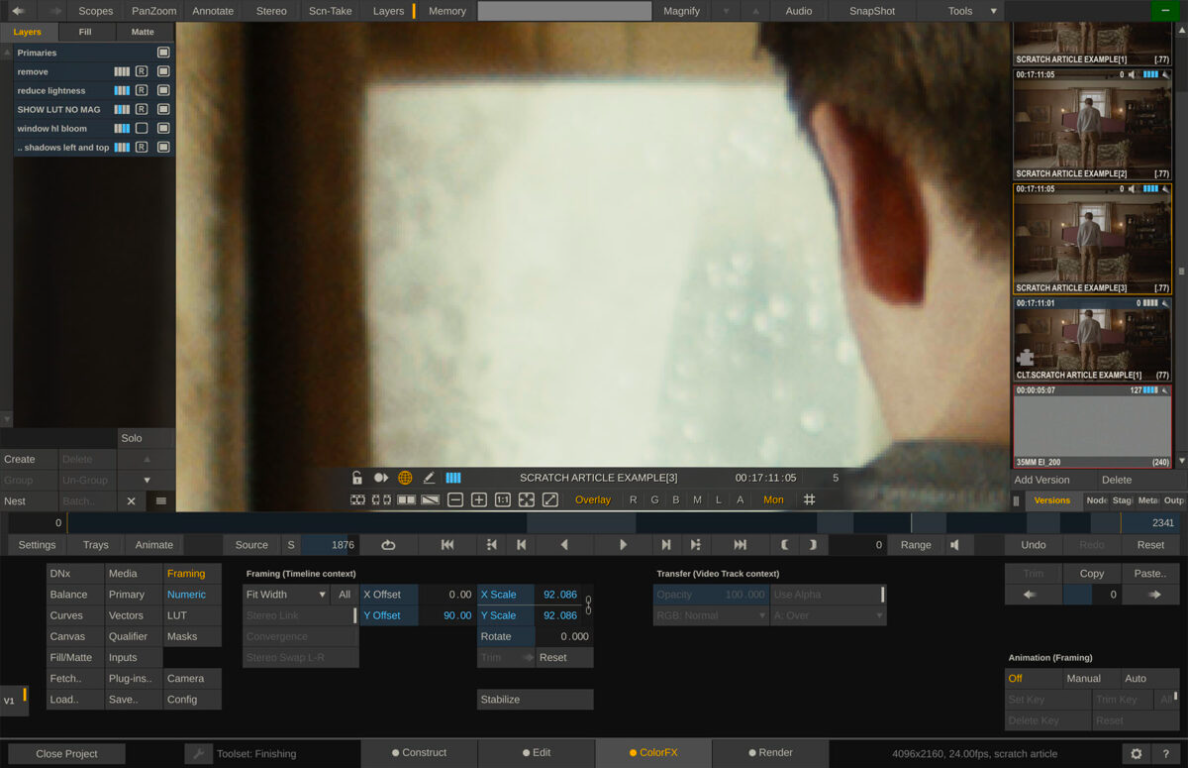
Task: Switch to the Edit mode tab
Action: (x=536, y=753)
